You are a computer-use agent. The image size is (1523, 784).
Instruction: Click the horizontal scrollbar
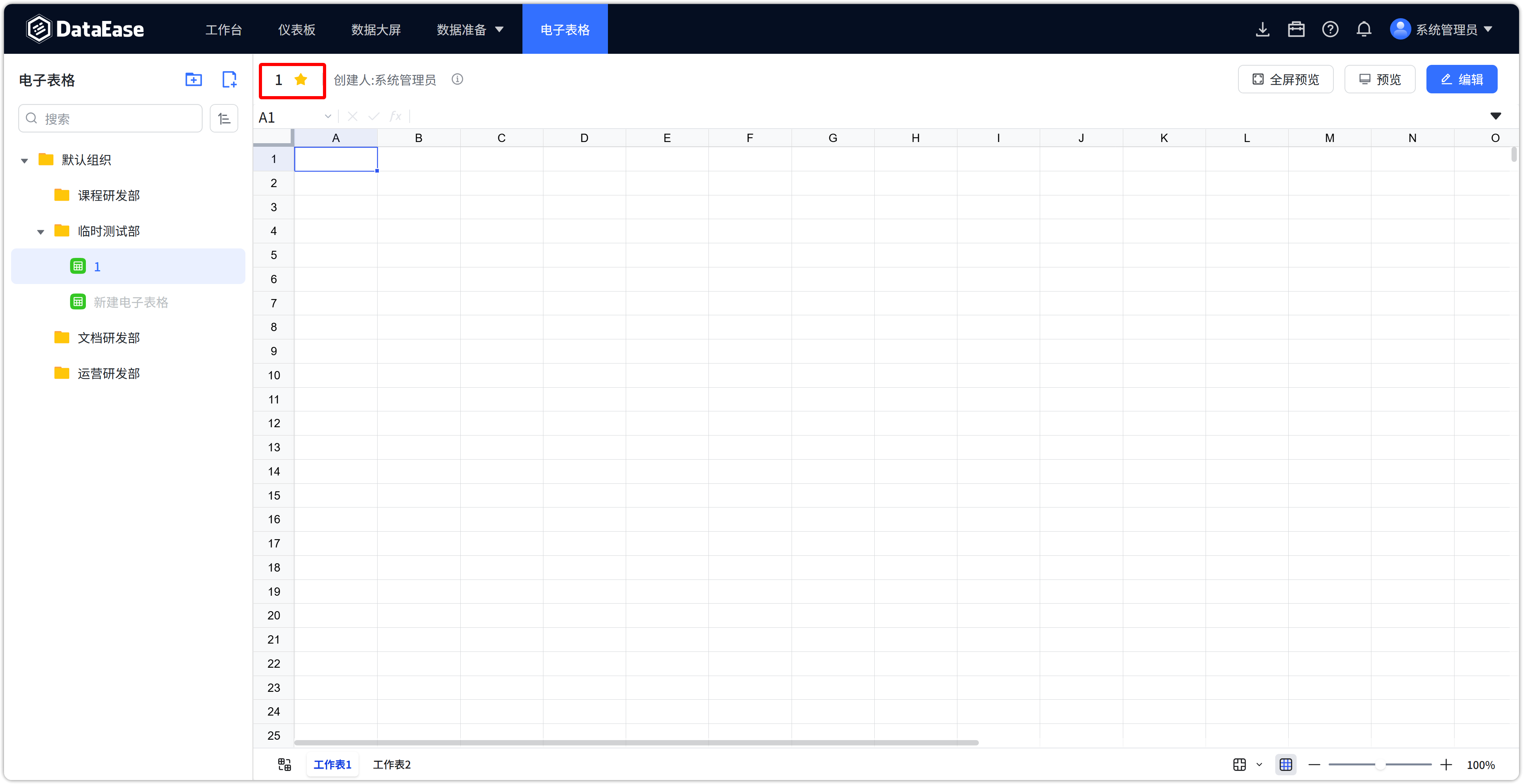tap(636, 742)
